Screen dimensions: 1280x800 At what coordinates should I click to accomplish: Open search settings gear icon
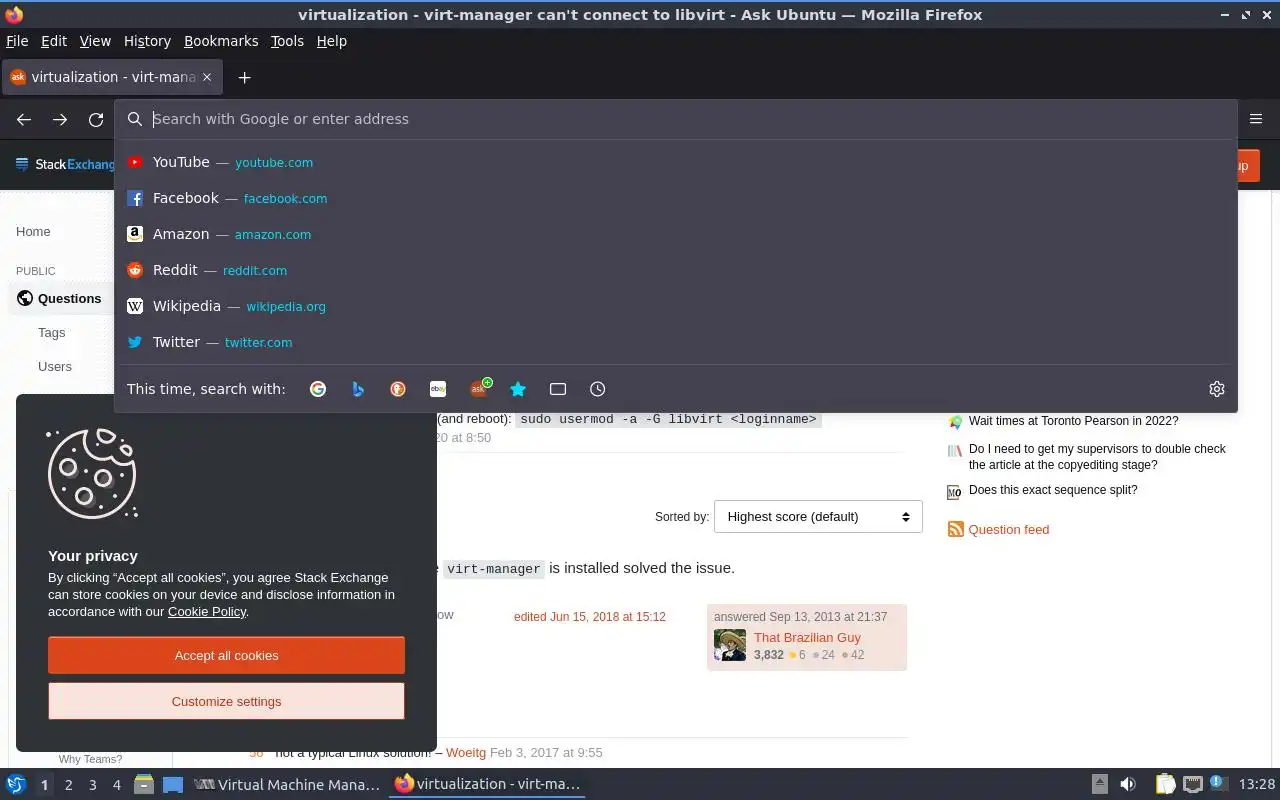pos(1217,389)
